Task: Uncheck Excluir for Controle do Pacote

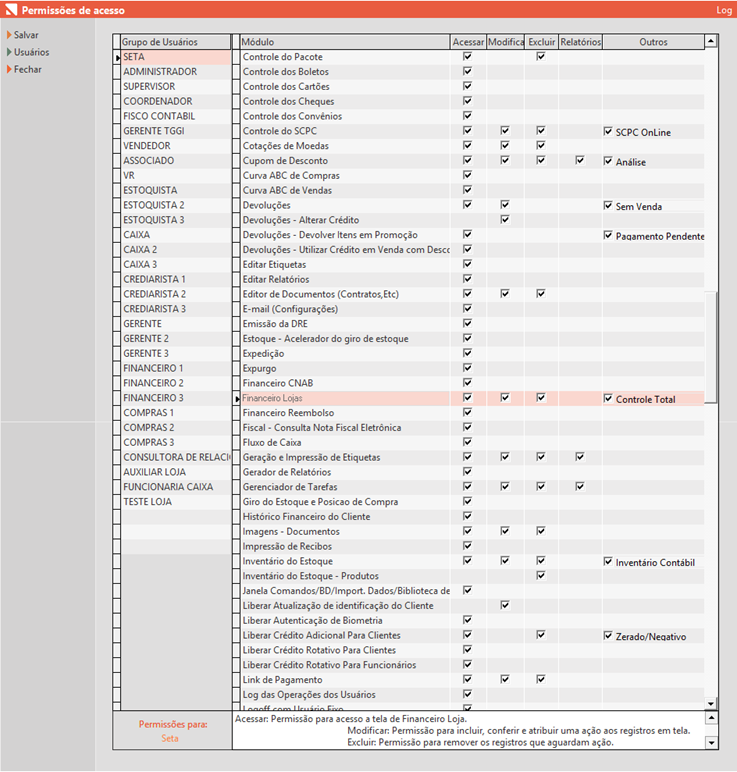Action: pyautogui.click(x=541, y=56)
